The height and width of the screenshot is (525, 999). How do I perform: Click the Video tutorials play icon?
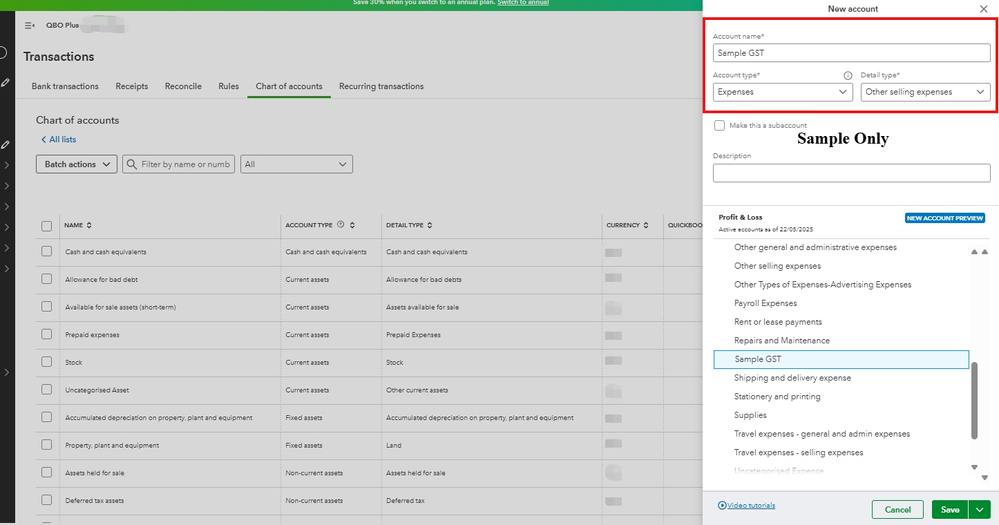point(722,505)
